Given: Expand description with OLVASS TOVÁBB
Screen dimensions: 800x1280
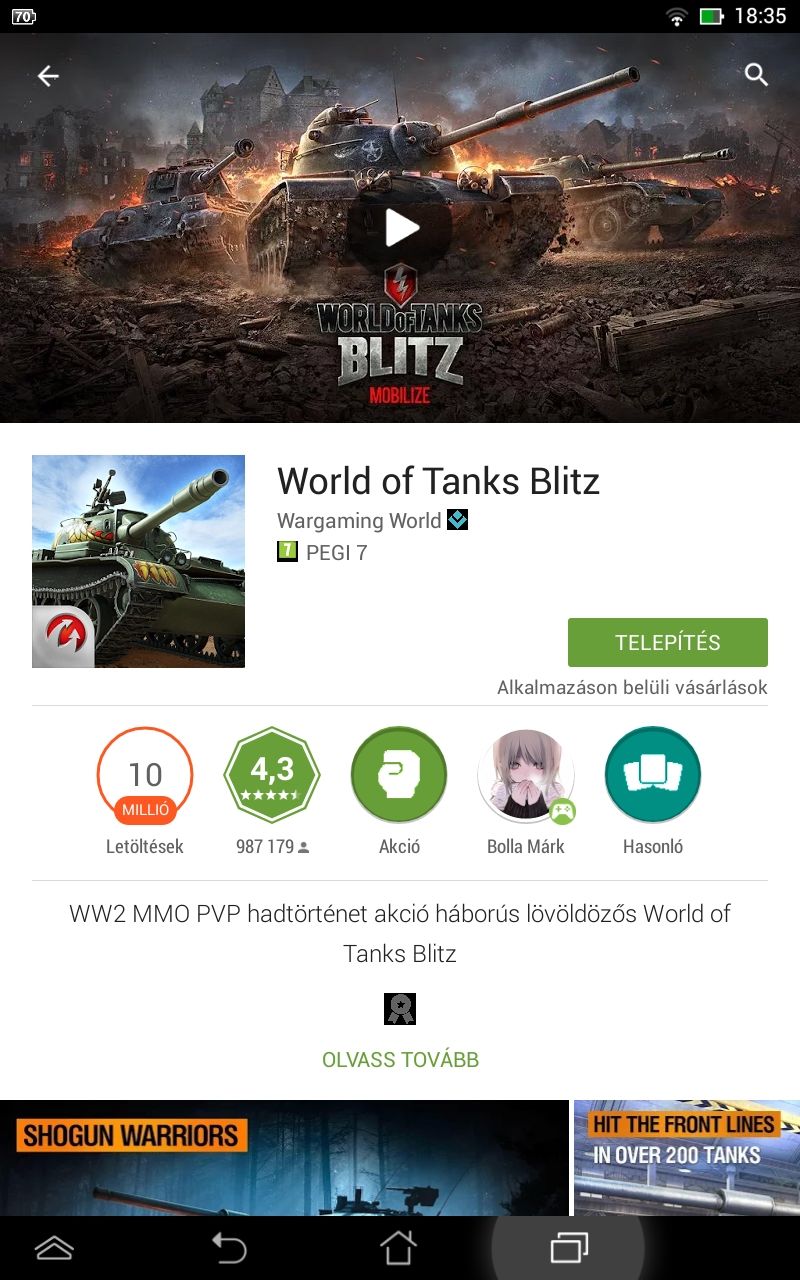Looking at the screenshot, I should tap(400, 1060).
